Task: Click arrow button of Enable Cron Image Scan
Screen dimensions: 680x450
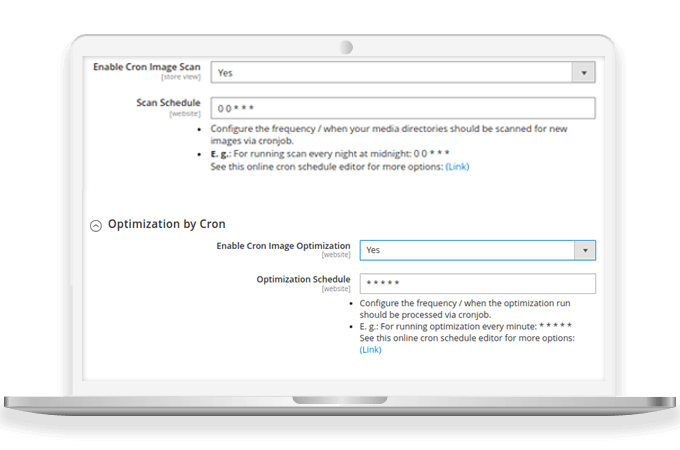Action: [583, 72]
